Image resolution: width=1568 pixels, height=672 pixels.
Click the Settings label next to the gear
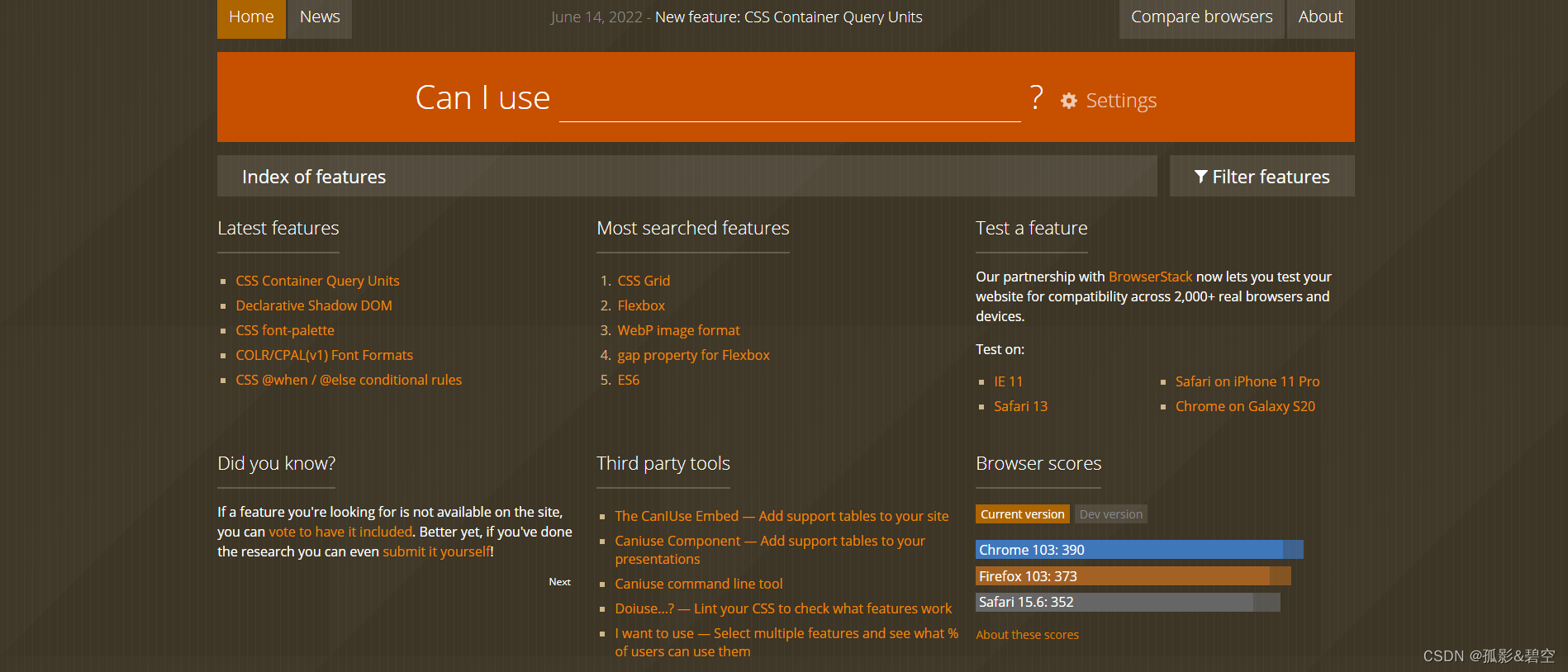[x=1121, y=101]
